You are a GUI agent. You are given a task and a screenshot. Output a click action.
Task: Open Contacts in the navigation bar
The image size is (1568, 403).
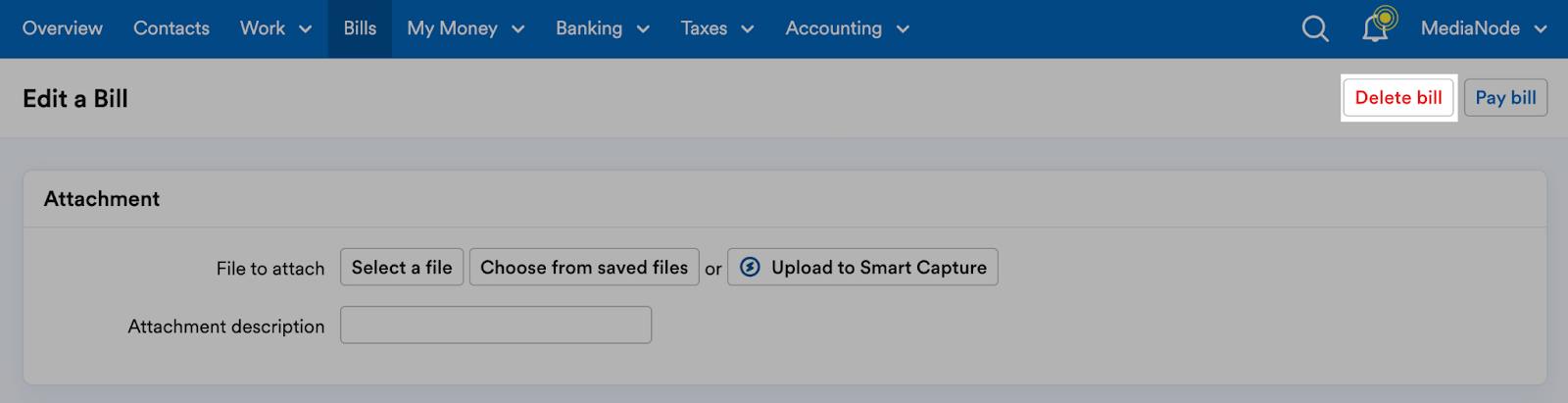coord(171,28)
